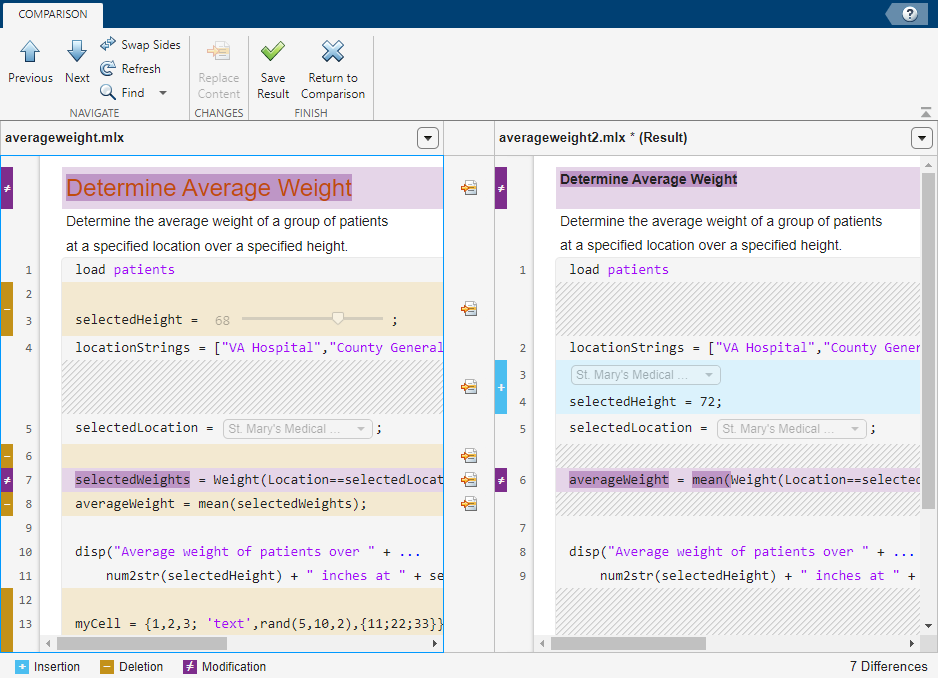
Task: Merge the averageWeight line deletion icon
Action: tap(468, 503)
